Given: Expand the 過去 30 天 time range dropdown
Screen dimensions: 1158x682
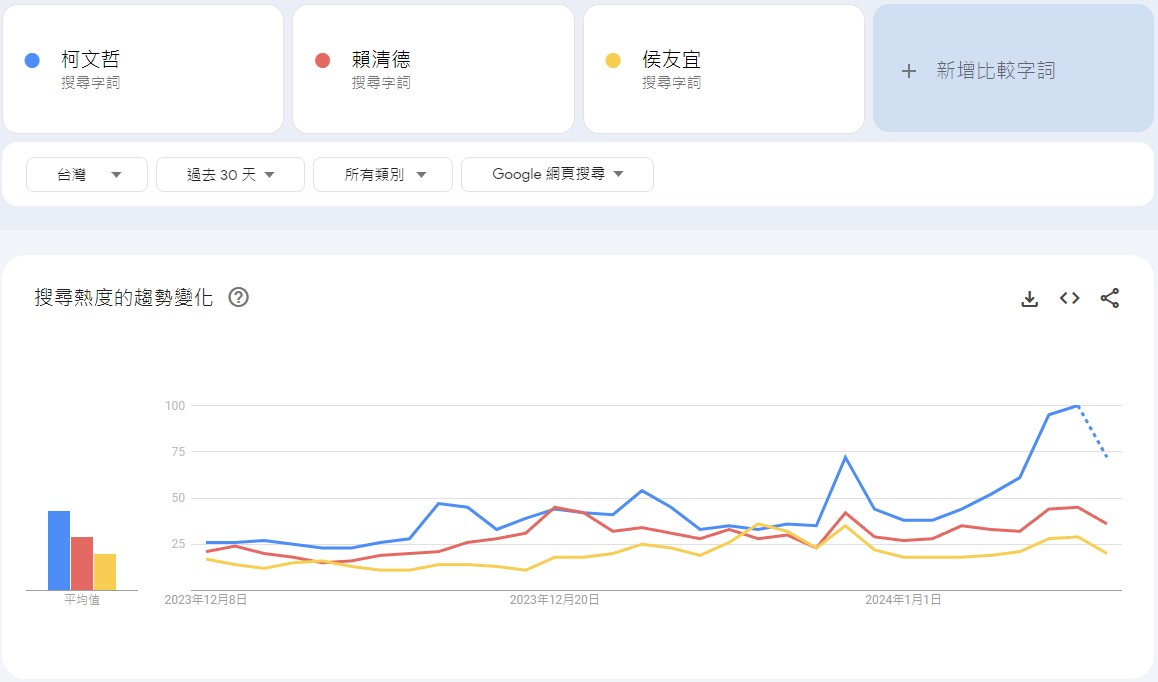Looking at the screenshot, I should (x=230, y=174).
